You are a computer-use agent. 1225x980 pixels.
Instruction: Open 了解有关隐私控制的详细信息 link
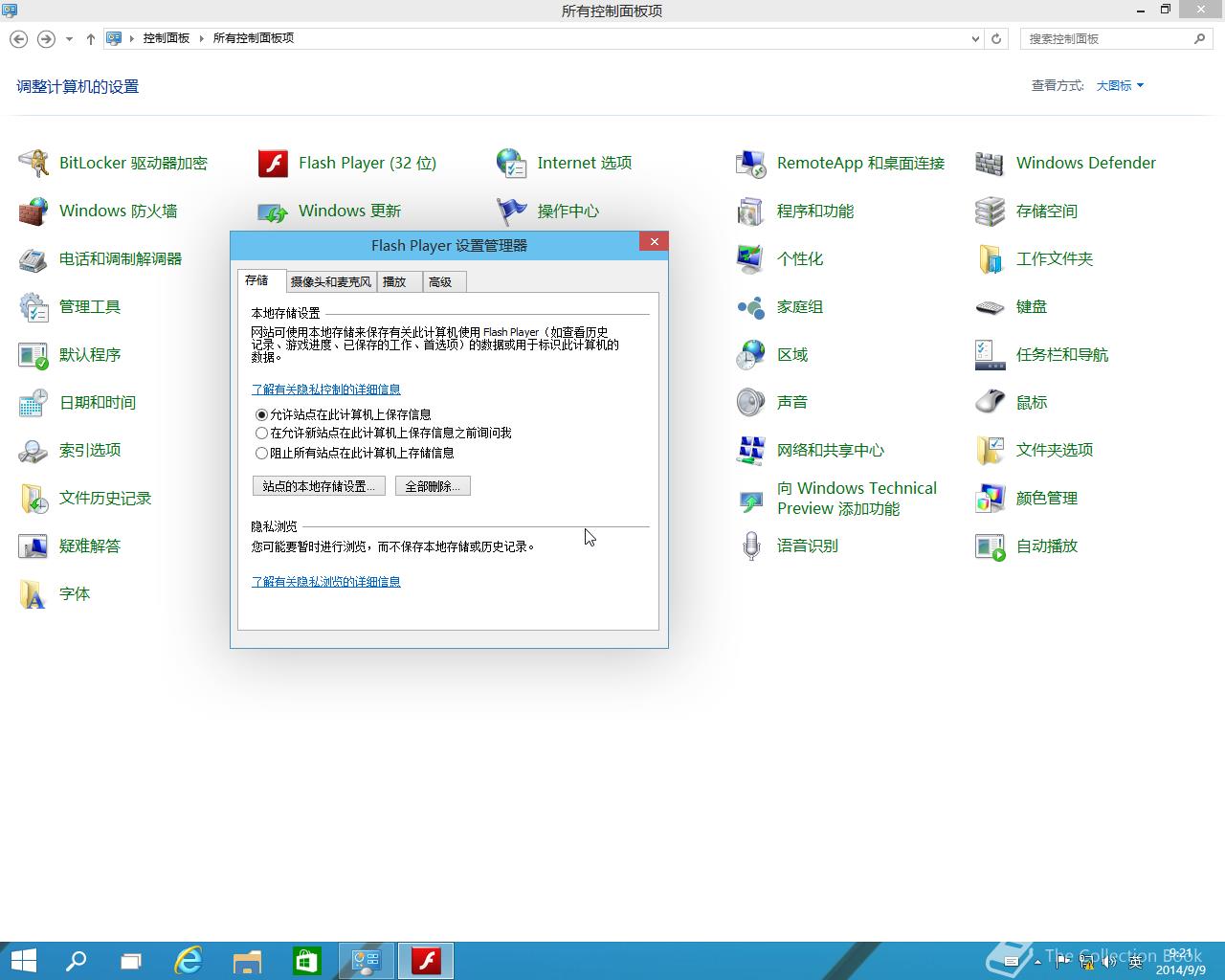326,390
